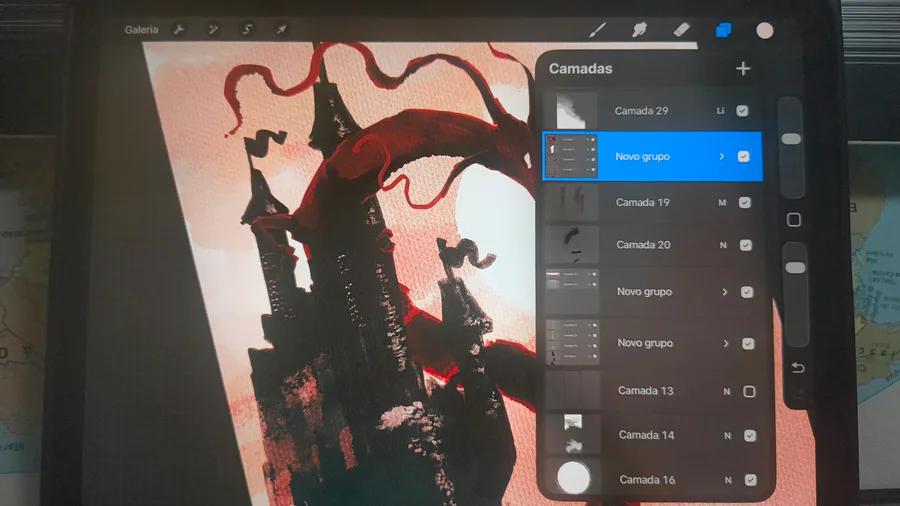This screenshot has width=900, height=506.
Task: Add a new layer with plus
Action: 743,69
